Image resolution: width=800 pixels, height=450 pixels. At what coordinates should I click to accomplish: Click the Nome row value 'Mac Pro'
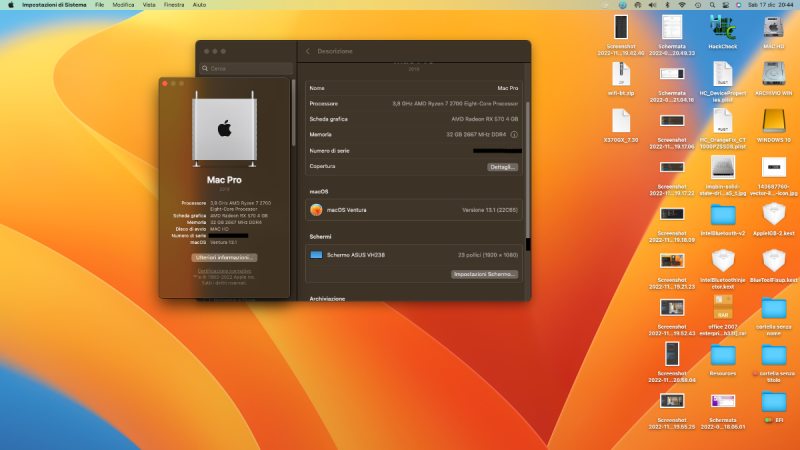click(508, 88)
